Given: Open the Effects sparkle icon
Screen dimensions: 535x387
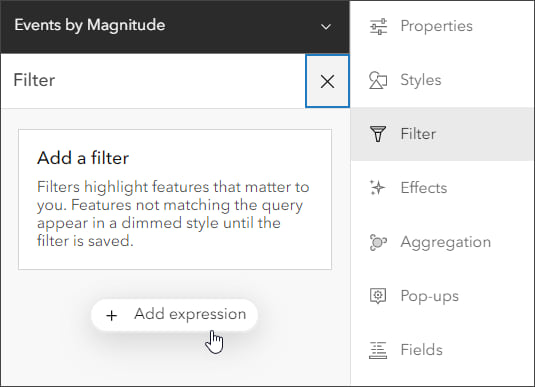Looking at the screenshot, I should tap(377, 188).
